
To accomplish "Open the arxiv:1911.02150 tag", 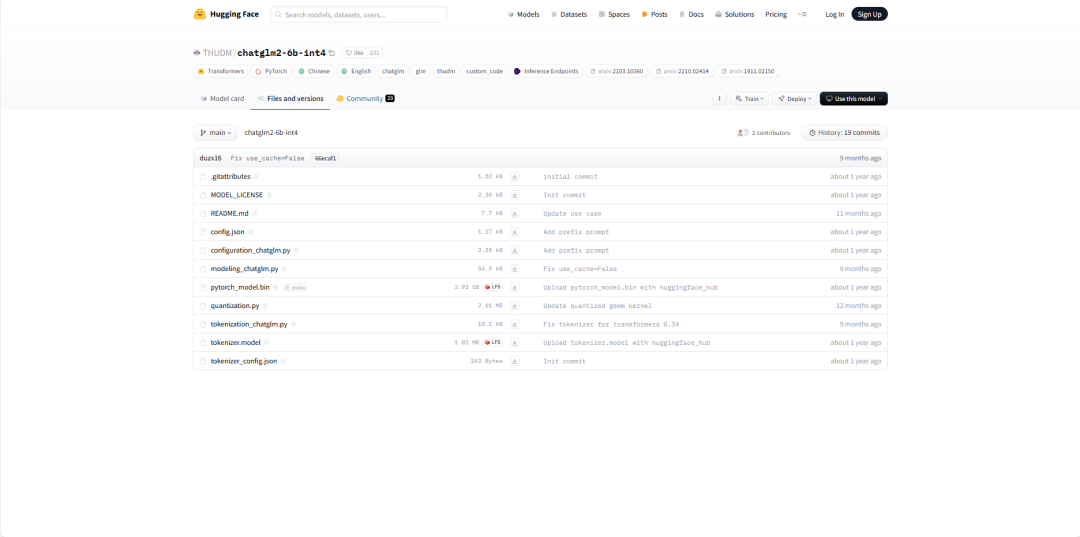I will tap(748, 71).
